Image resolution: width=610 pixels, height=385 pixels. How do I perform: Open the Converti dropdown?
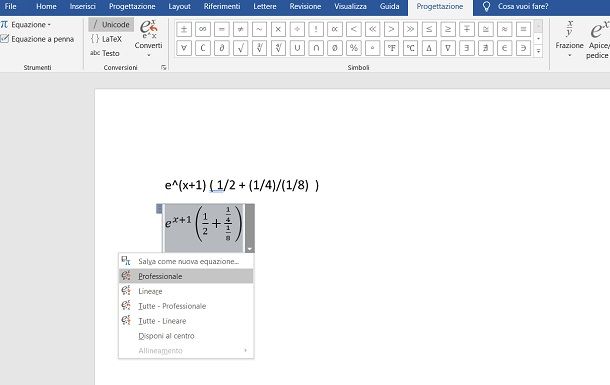click(148, 38)
